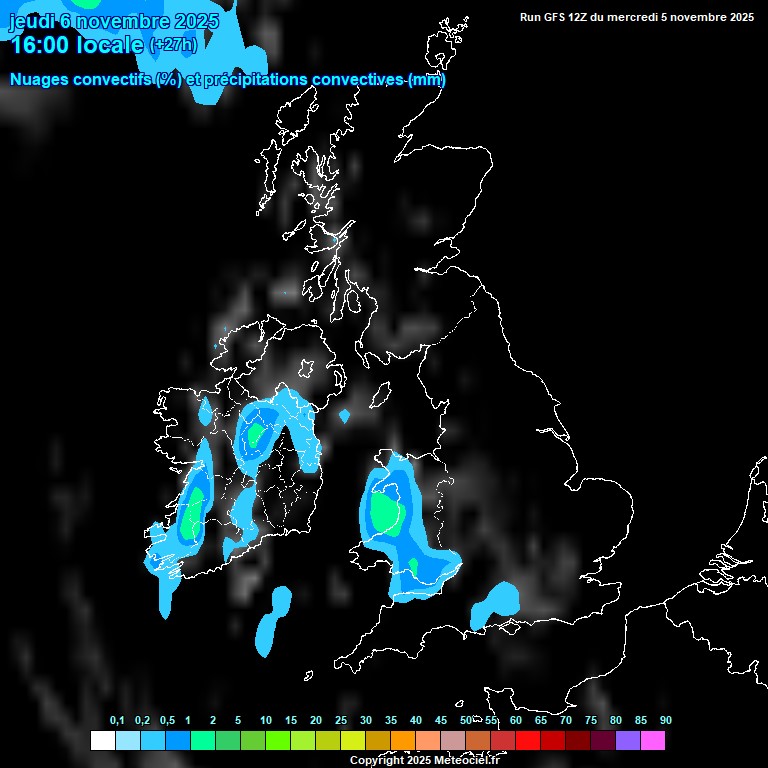Viewport: 768px width, 768px height.
Task: Click the Copyright 2025 Meteociel.fr text
Action: click(424, 760)
